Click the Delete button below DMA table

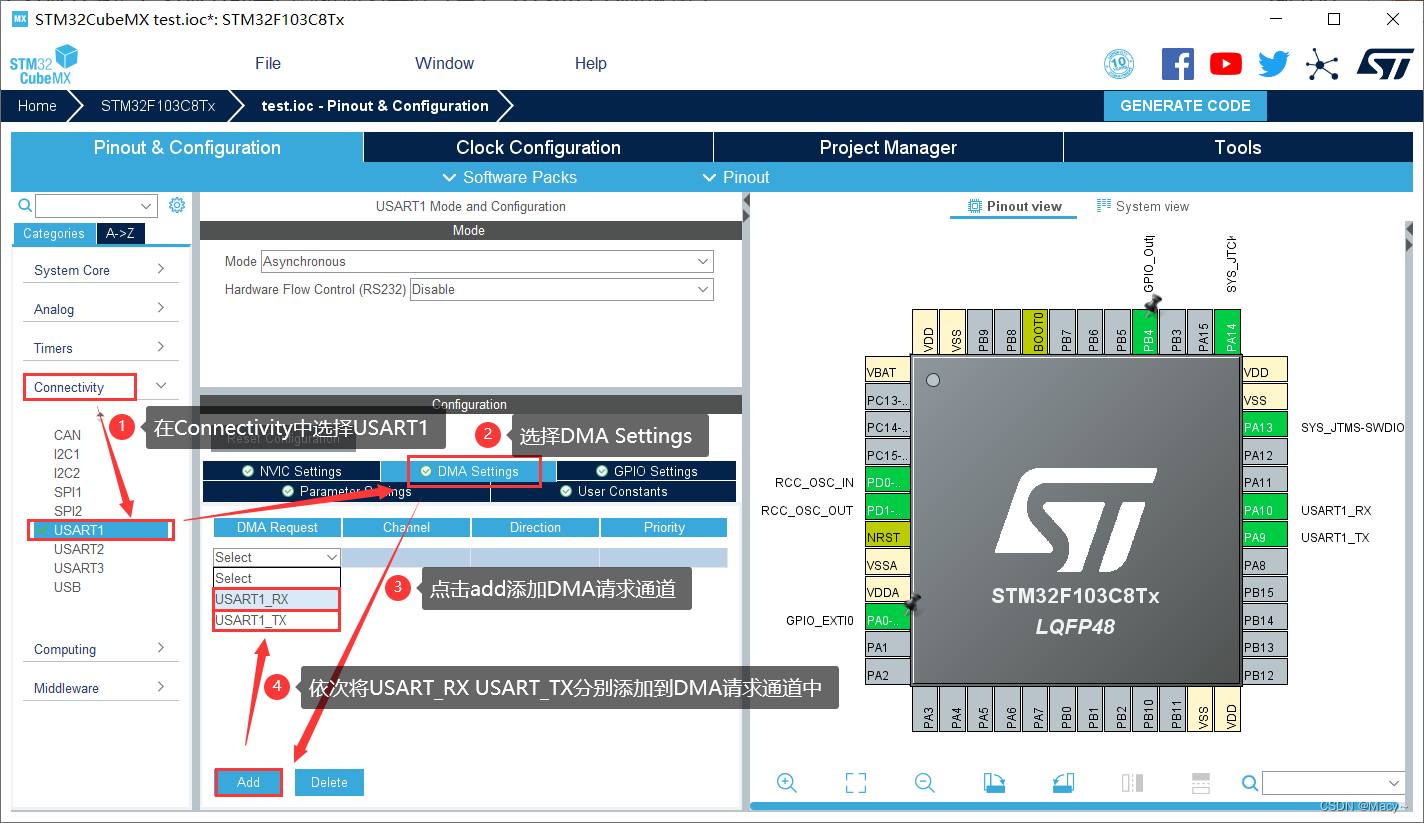point(329,782)
